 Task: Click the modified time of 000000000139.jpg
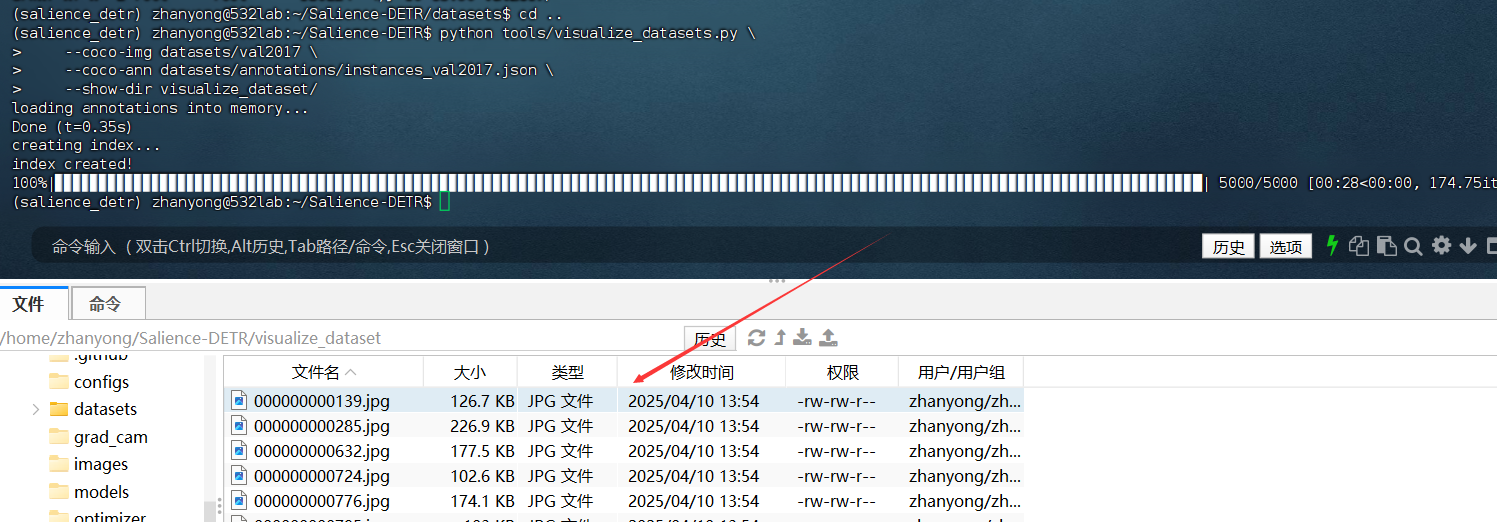pyautogui.click(x=693, y=401)
